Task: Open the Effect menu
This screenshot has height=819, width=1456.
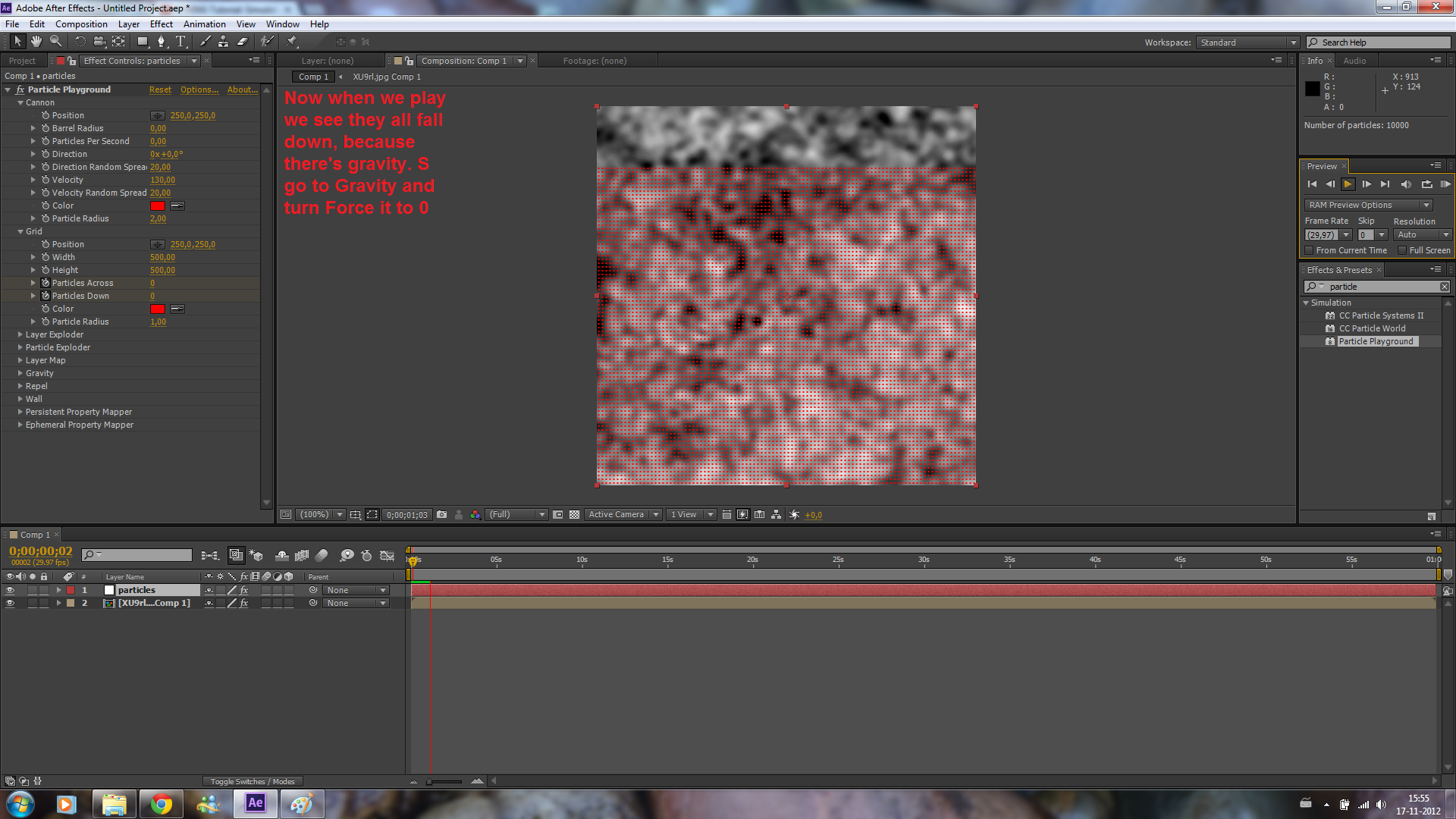Action: coord(162,24)
